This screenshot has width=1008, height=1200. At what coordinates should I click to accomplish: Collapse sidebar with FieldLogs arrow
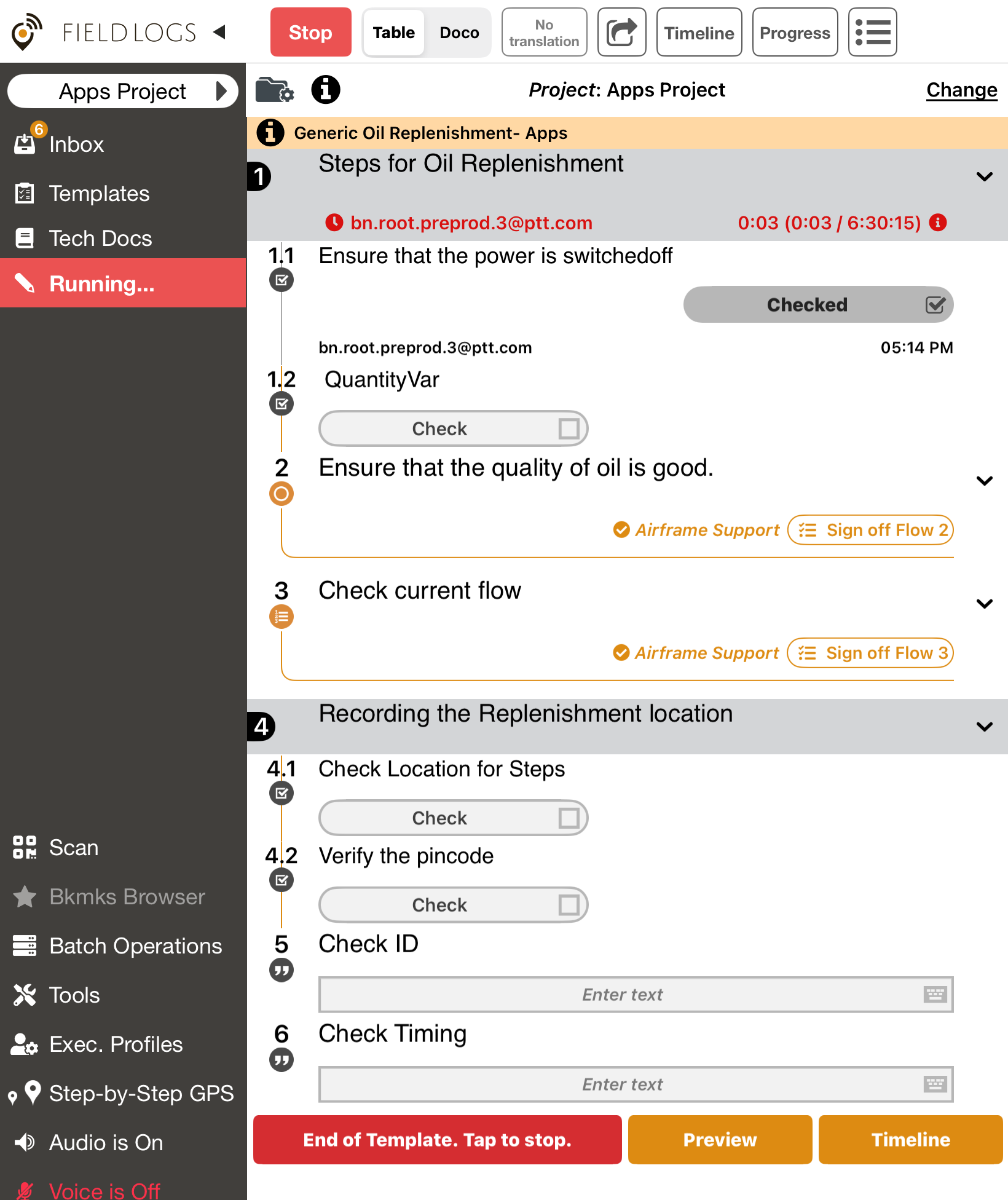coord(219,32)
